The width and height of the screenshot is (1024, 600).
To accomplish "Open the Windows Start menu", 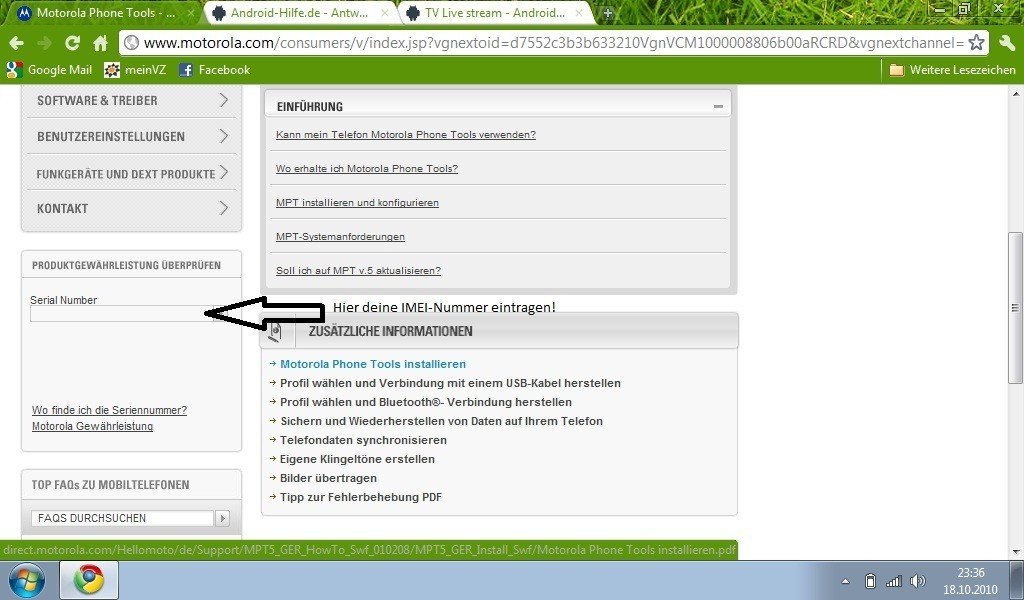I will (27, 580).
